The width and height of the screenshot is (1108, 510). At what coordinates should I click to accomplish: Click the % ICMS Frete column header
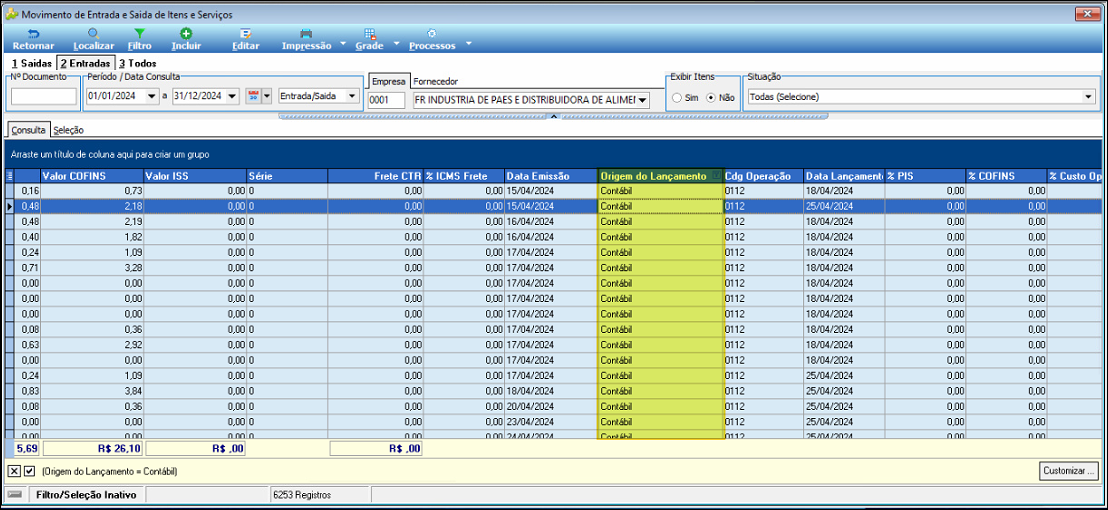464,176
